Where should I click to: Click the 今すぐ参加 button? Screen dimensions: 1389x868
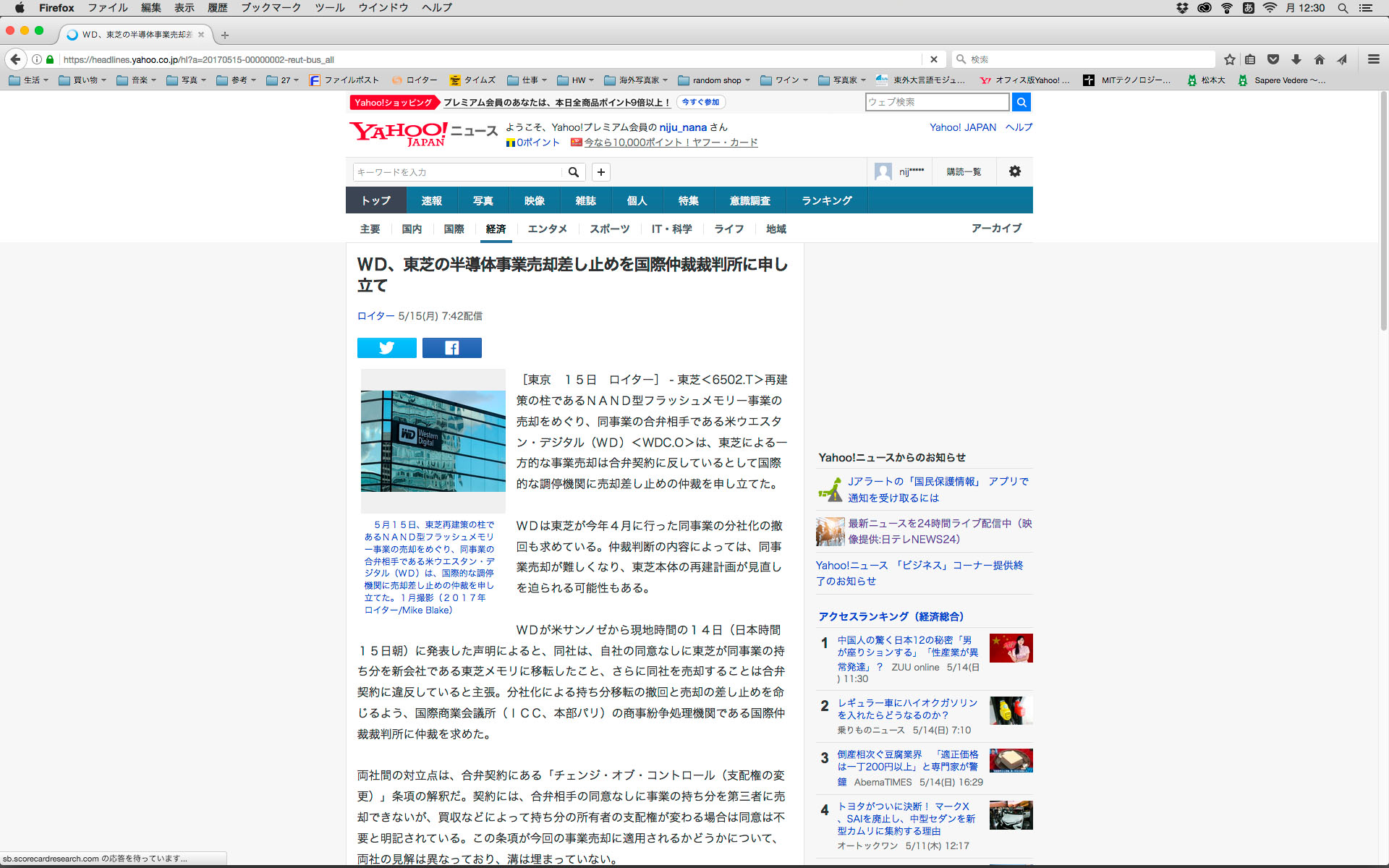coord(700,102)
